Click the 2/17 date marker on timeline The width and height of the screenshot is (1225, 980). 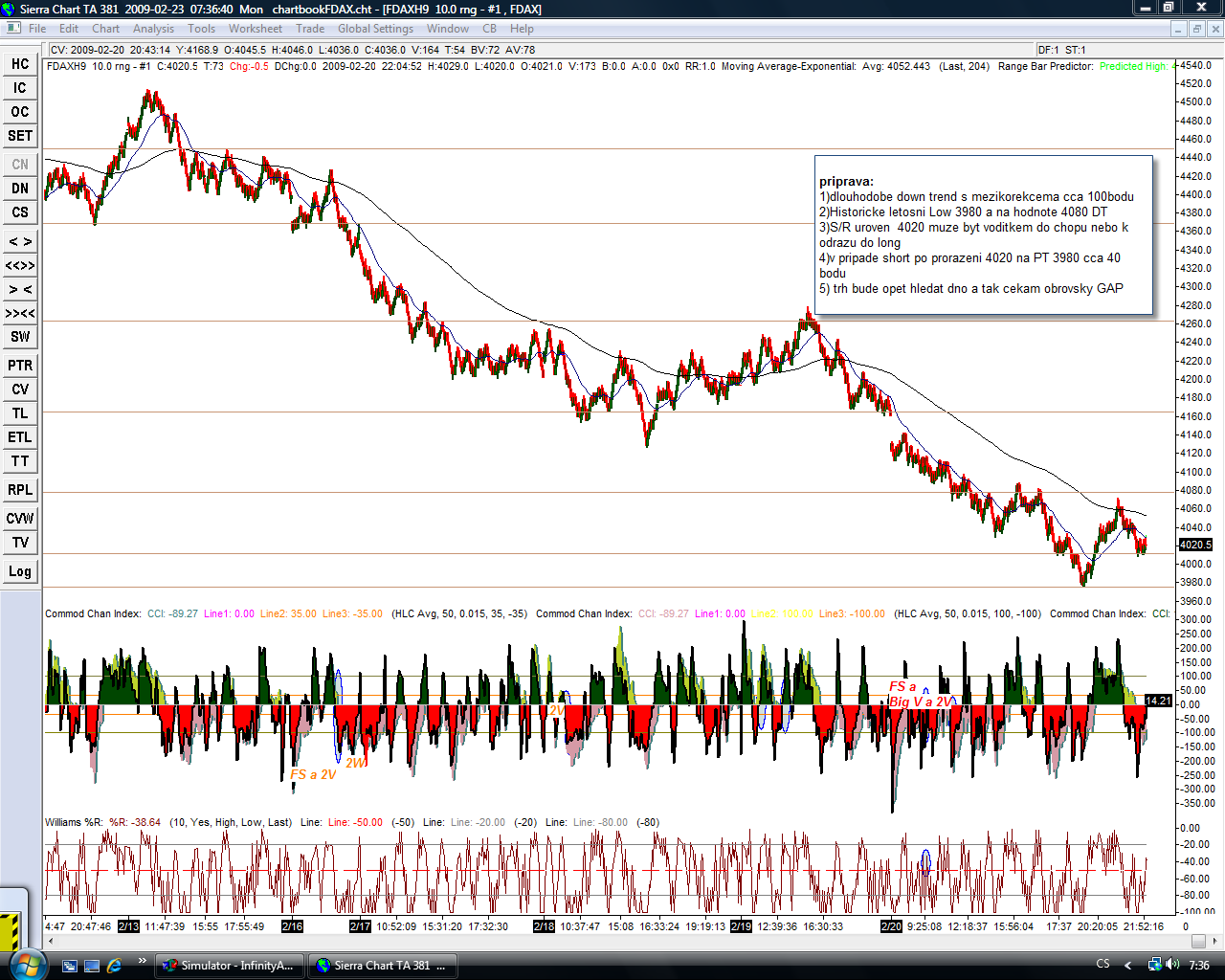(x=360, y=926)
